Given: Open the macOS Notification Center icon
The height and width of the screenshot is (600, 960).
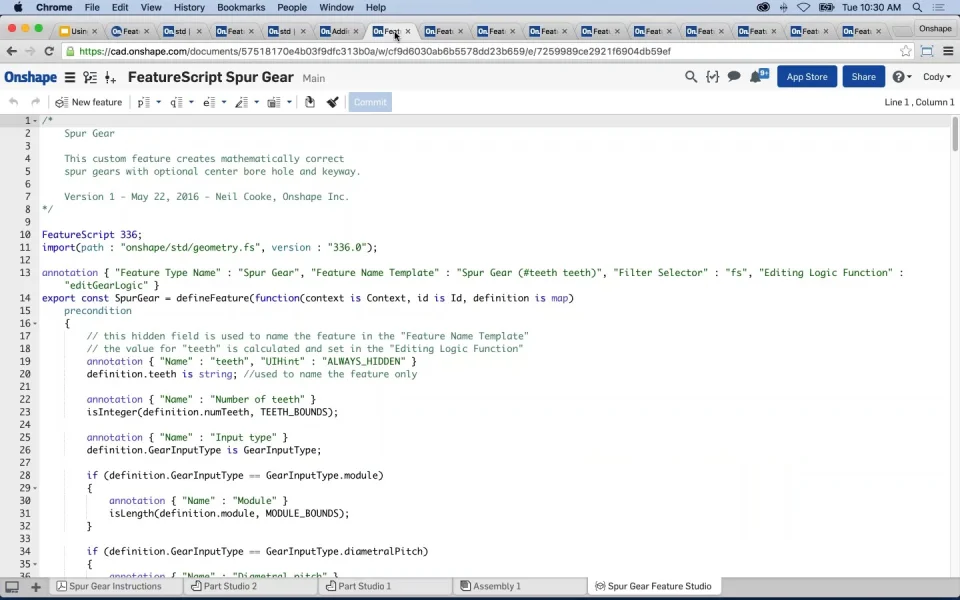Looking at the screenshot, I should pyautogui.click(x=938, y=7).
